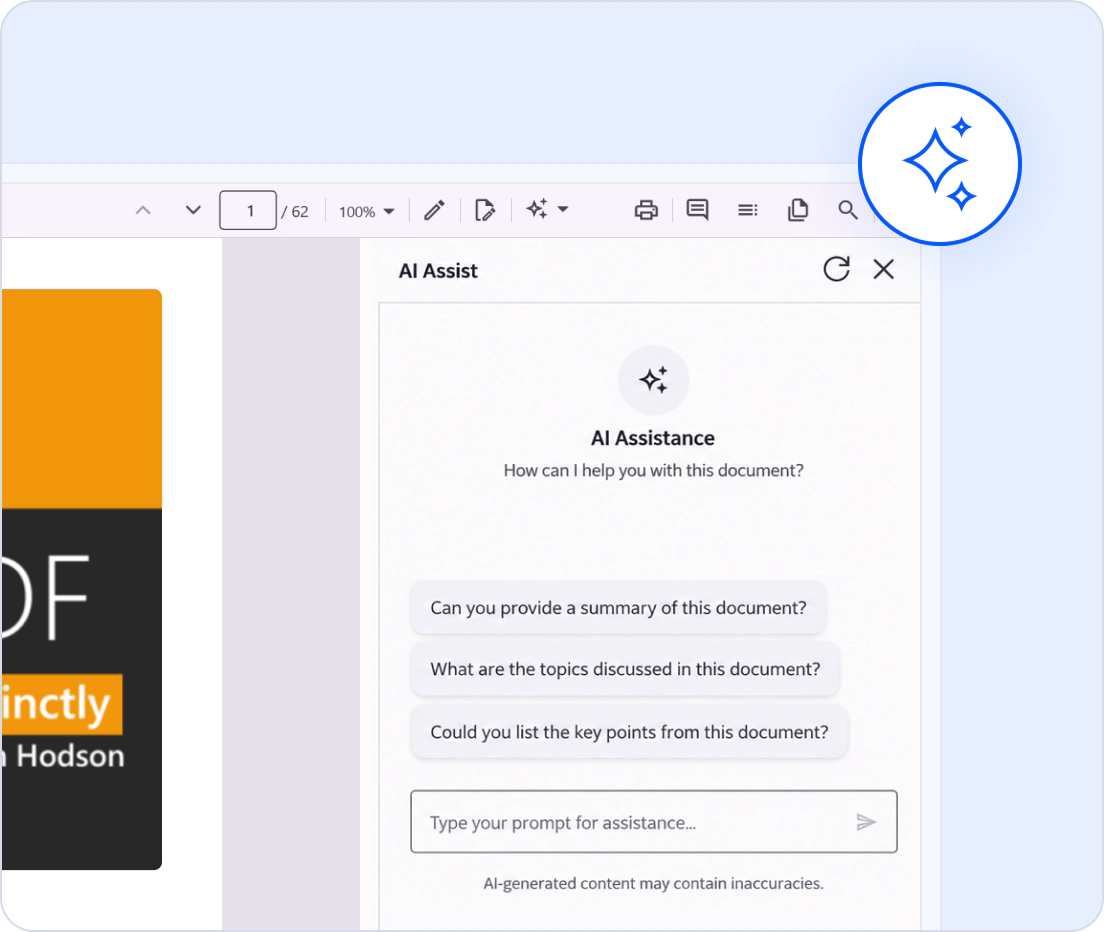Open the form designer edit icon
The width and height of the screenshot is (1104, 932).
(484, 210)
